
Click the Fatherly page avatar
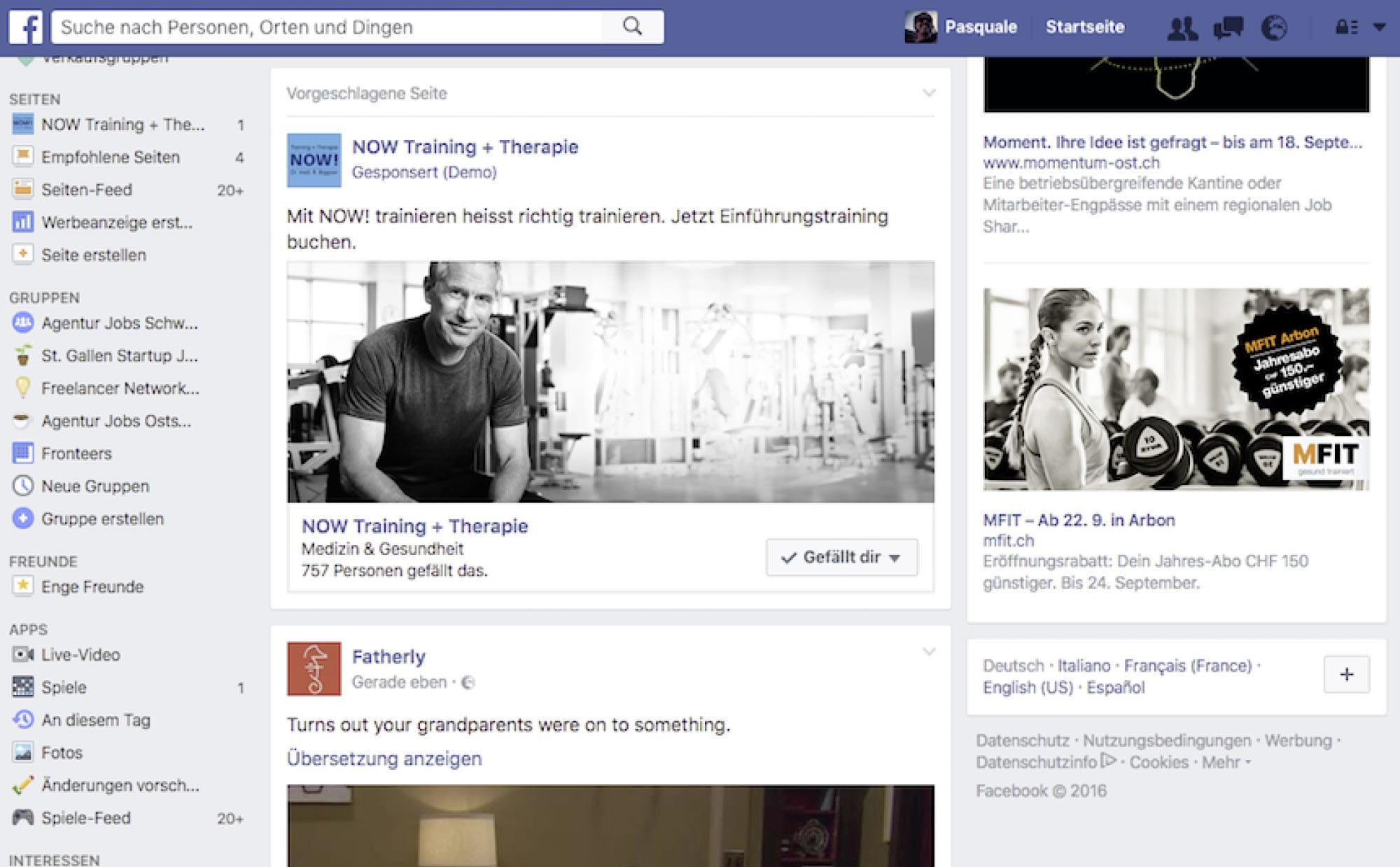(314, 669)
